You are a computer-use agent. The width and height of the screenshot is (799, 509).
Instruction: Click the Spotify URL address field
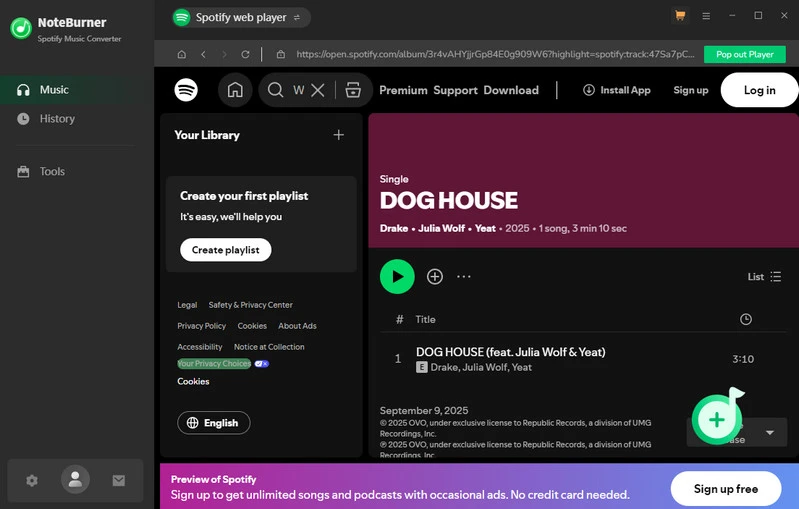click(x=495, y=54)
